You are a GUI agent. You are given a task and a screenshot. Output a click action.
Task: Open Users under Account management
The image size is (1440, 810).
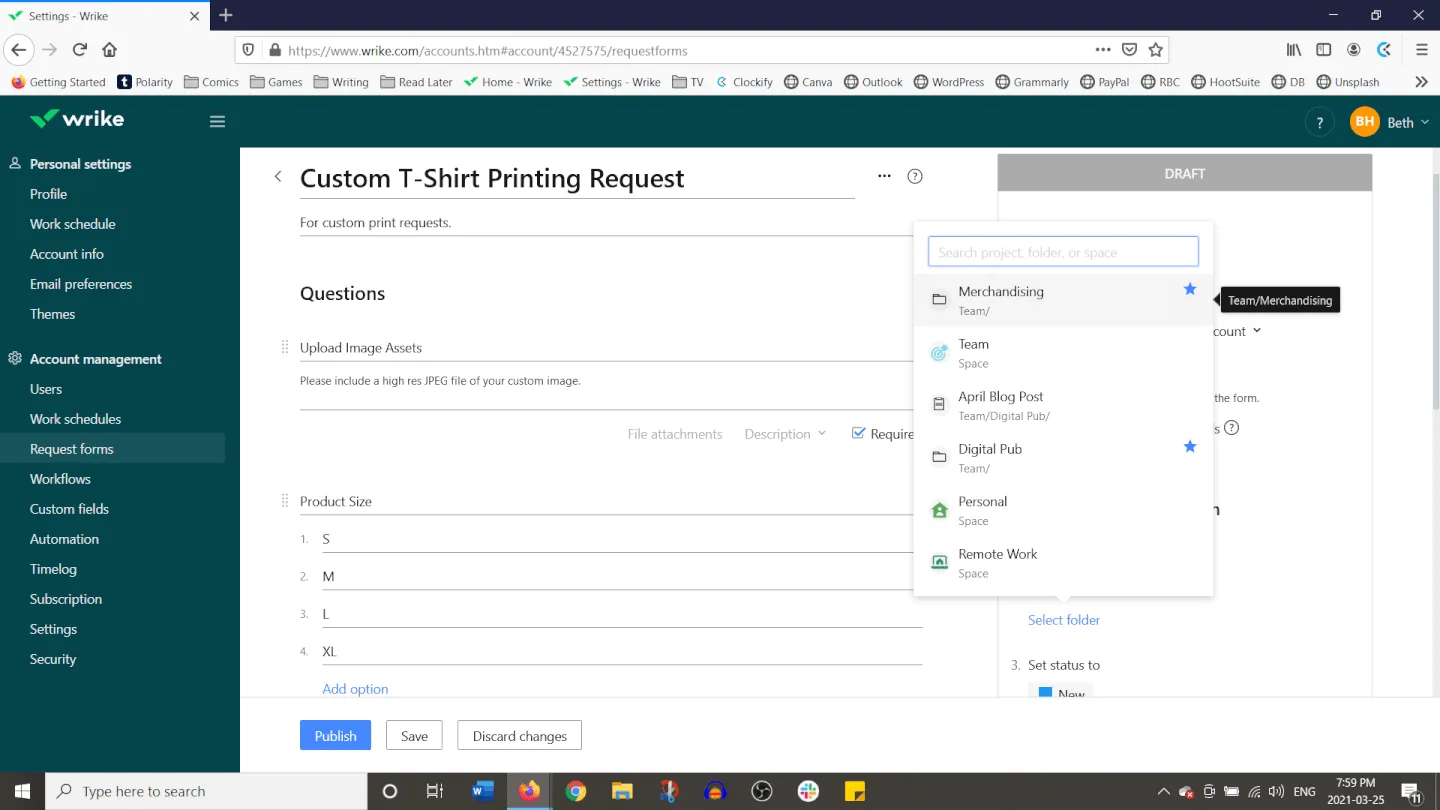46,389
